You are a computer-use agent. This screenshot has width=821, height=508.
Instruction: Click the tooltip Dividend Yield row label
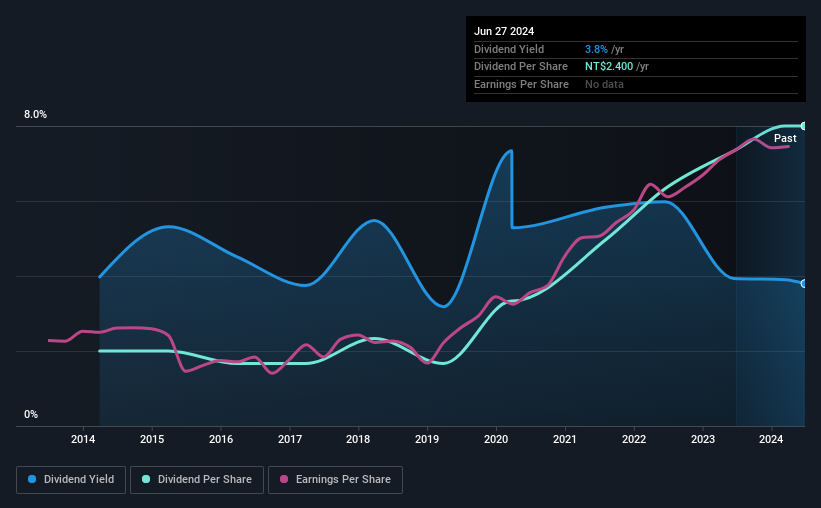click(509, 49)
